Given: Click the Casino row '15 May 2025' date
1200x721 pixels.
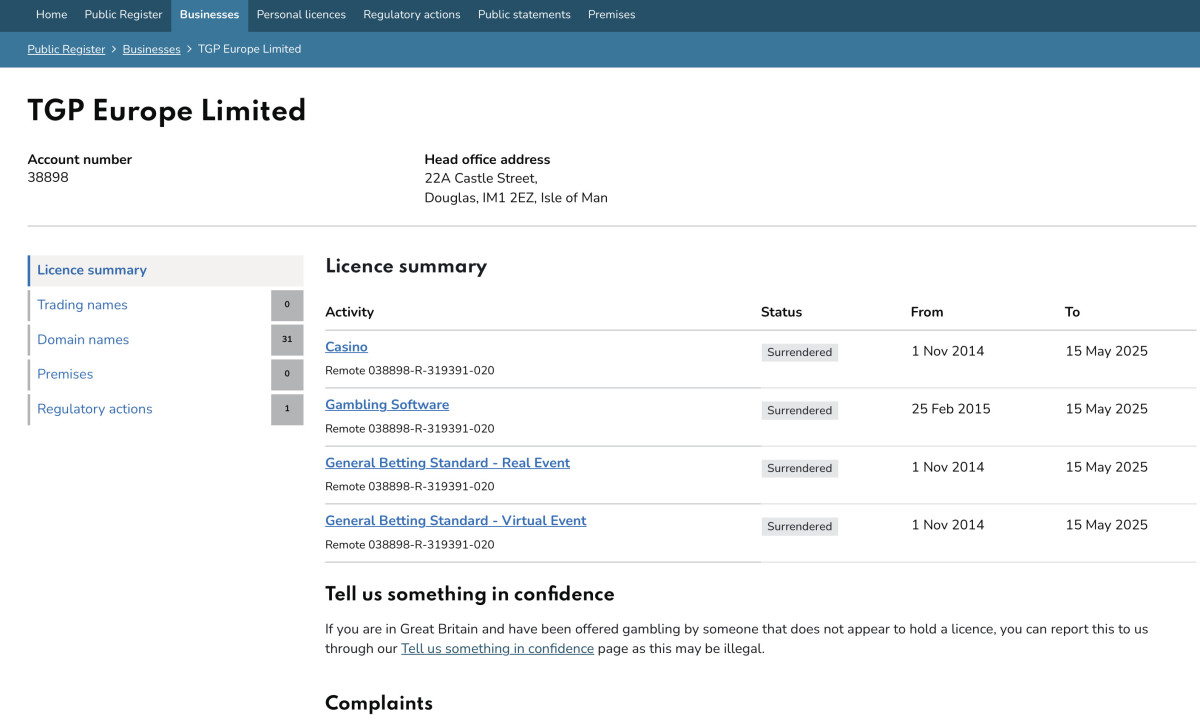Looking at the screenshot, I should click(x=1106, y=351).
